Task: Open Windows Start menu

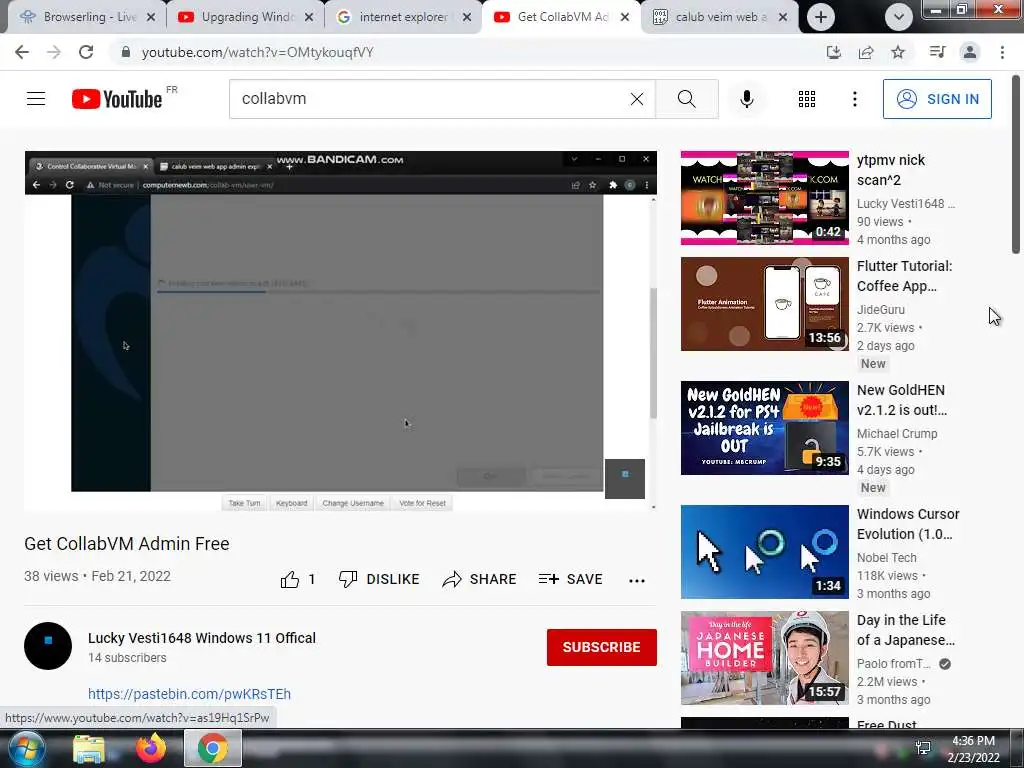Action: point(26,748)
